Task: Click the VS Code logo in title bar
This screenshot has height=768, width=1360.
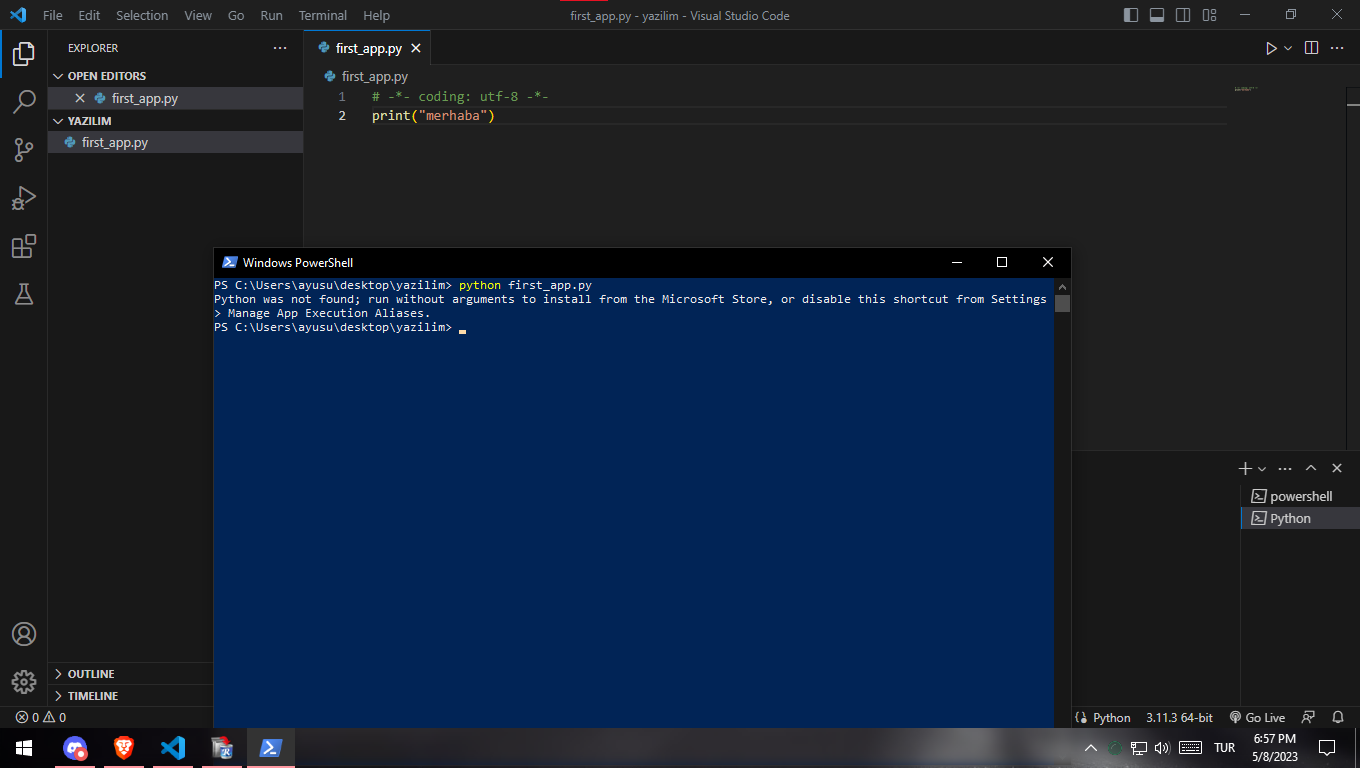Action: (17, 15)
